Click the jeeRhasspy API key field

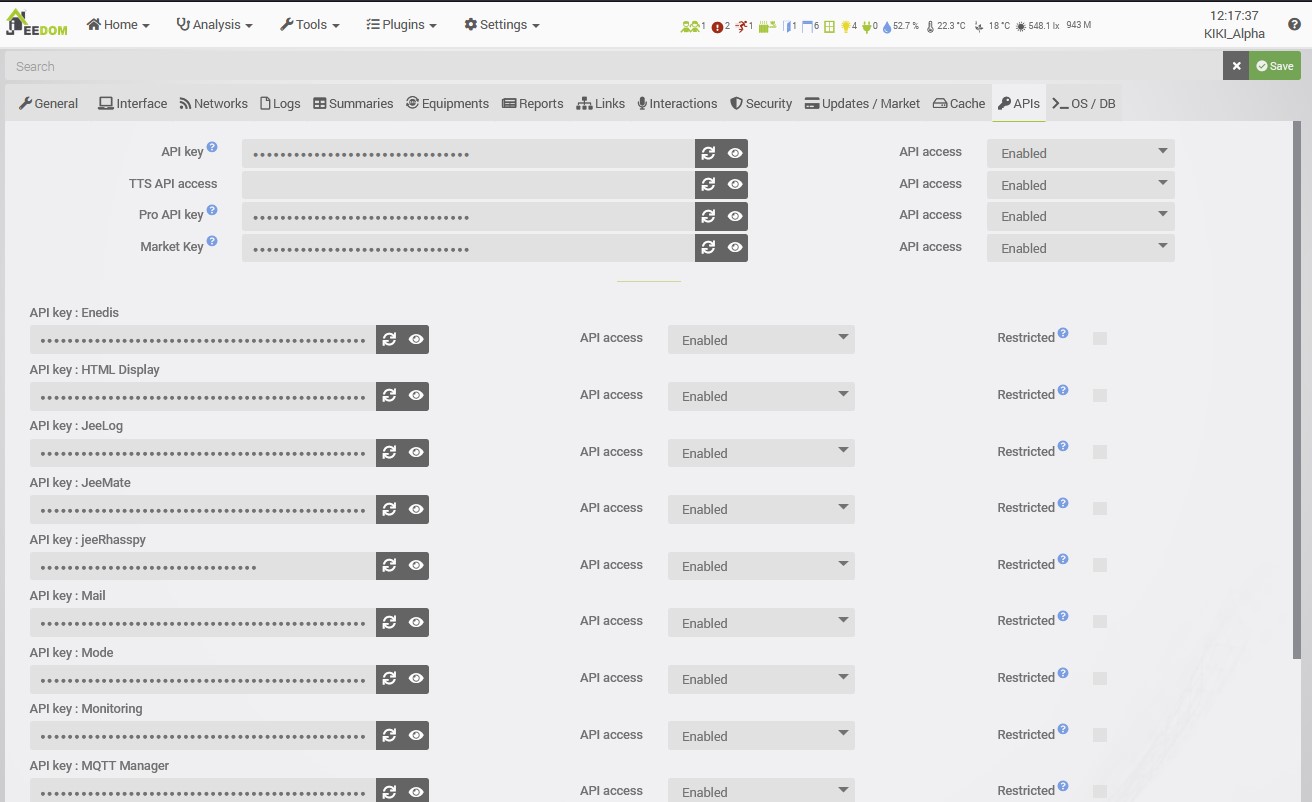pos(203,566)
